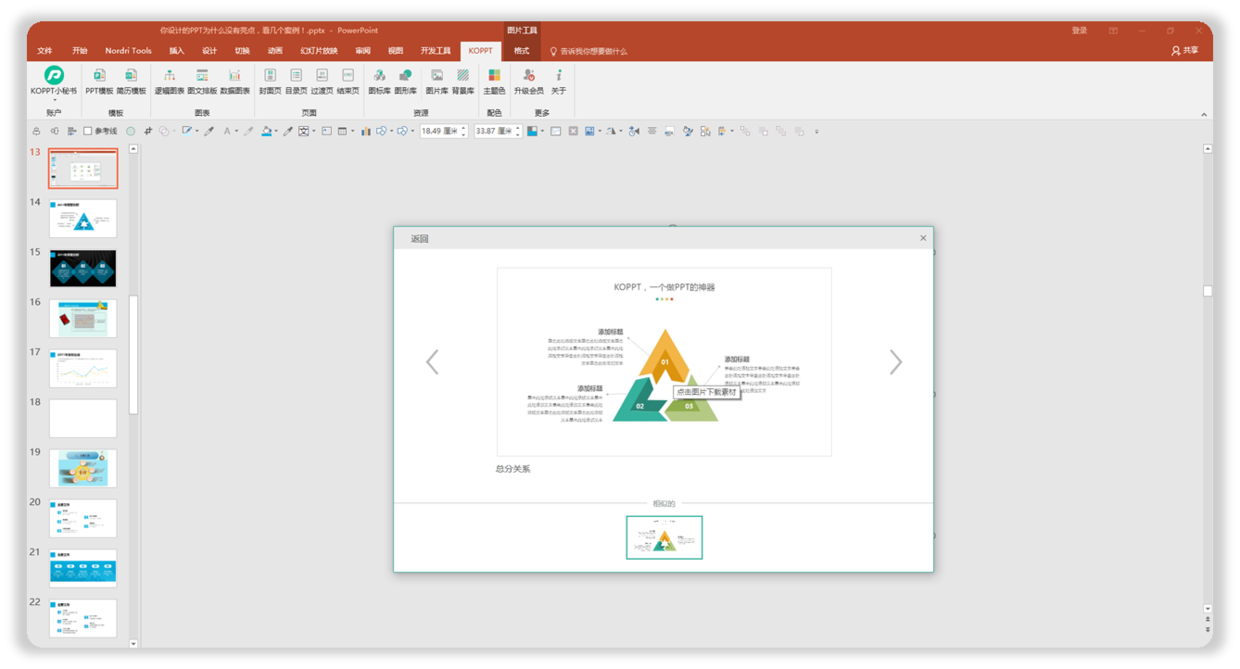The height and width of the screenshot is (669, 1240).
Task: Click the 数据图表 data chart icon
Action: (234, 76)
